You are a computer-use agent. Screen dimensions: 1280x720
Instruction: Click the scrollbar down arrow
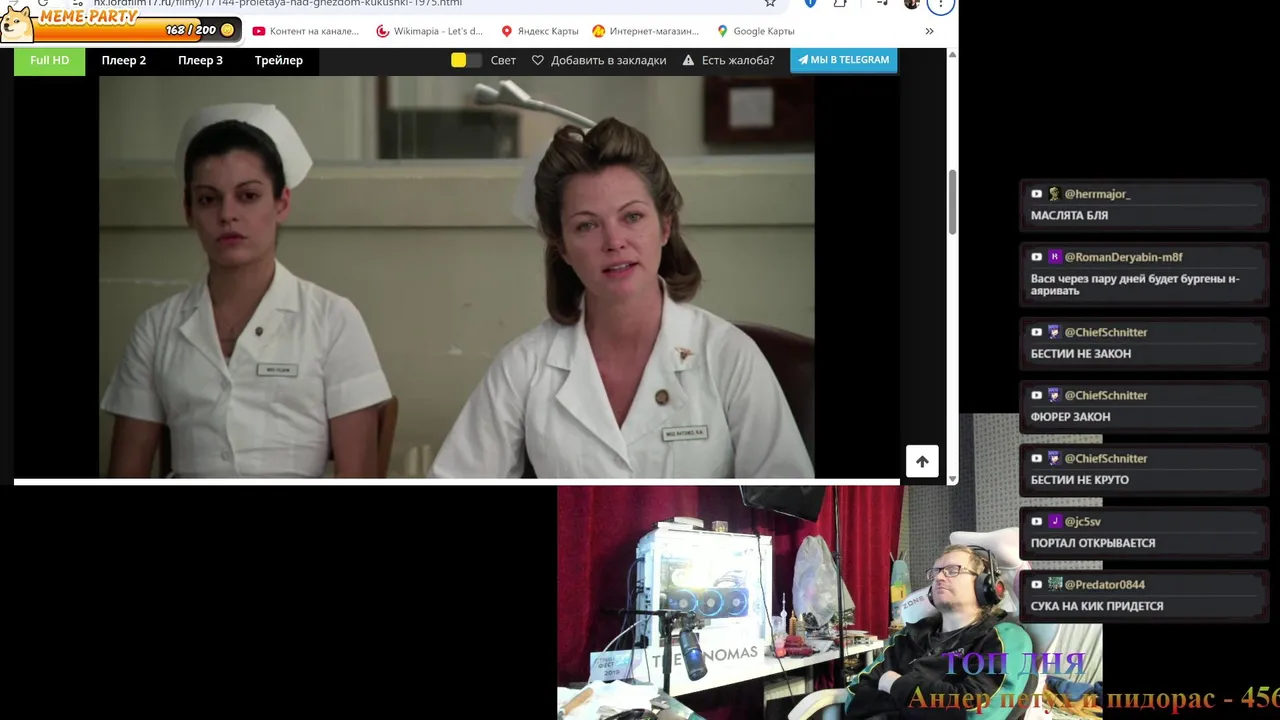(952, 479)
